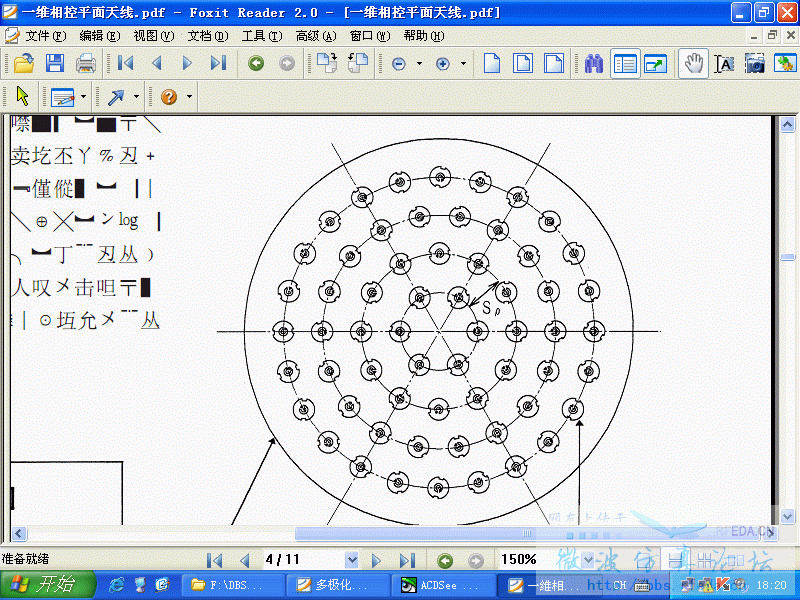Open the binoculars search tool
Viewport: 800px width, 600px height.
(x=593, y=64)
